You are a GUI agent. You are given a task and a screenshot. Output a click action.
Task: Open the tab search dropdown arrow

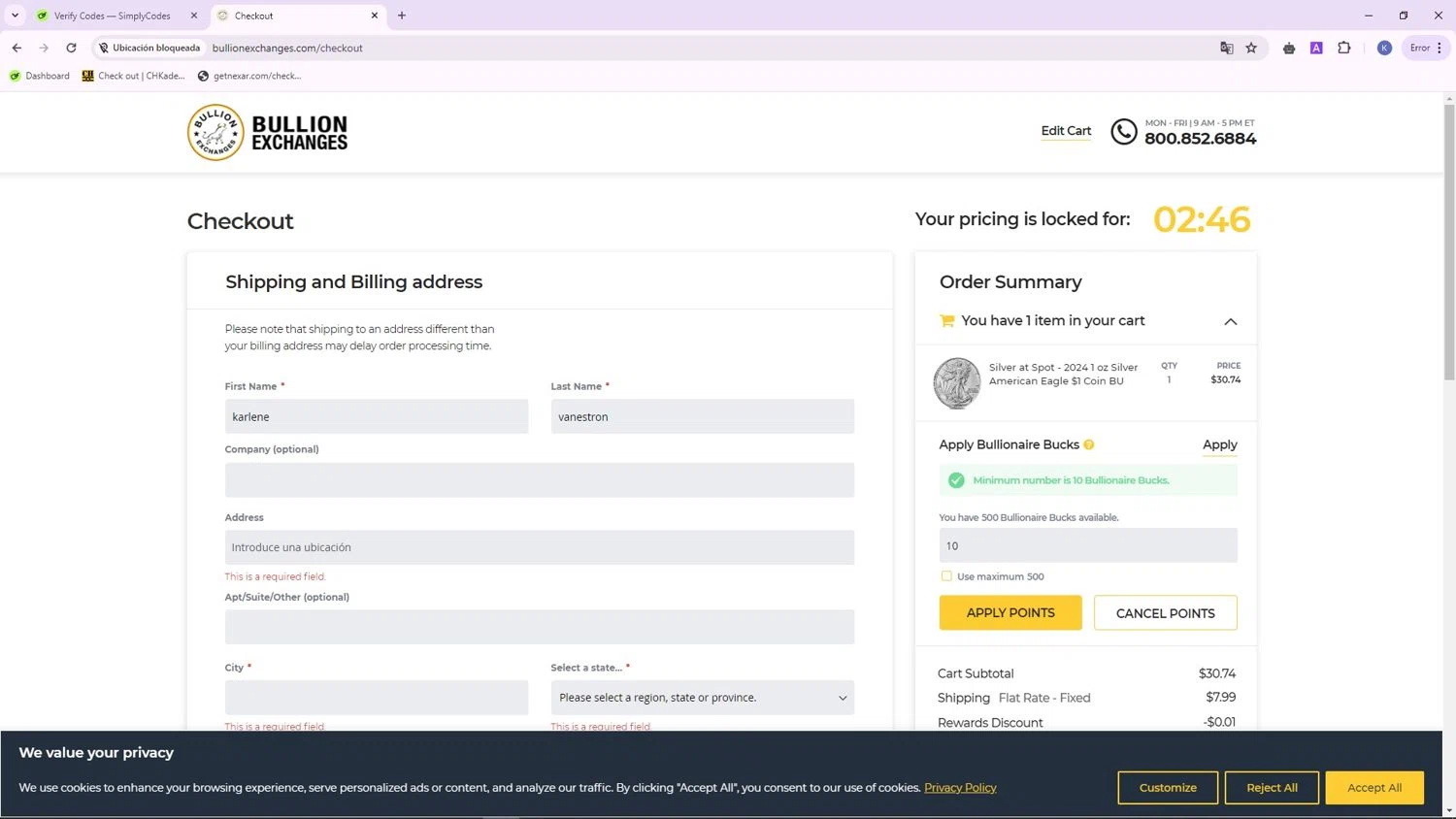coord(15,16)
